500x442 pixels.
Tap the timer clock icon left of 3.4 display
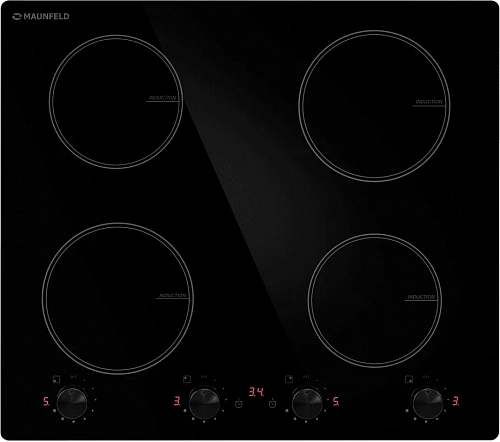(x=239, y=403)
